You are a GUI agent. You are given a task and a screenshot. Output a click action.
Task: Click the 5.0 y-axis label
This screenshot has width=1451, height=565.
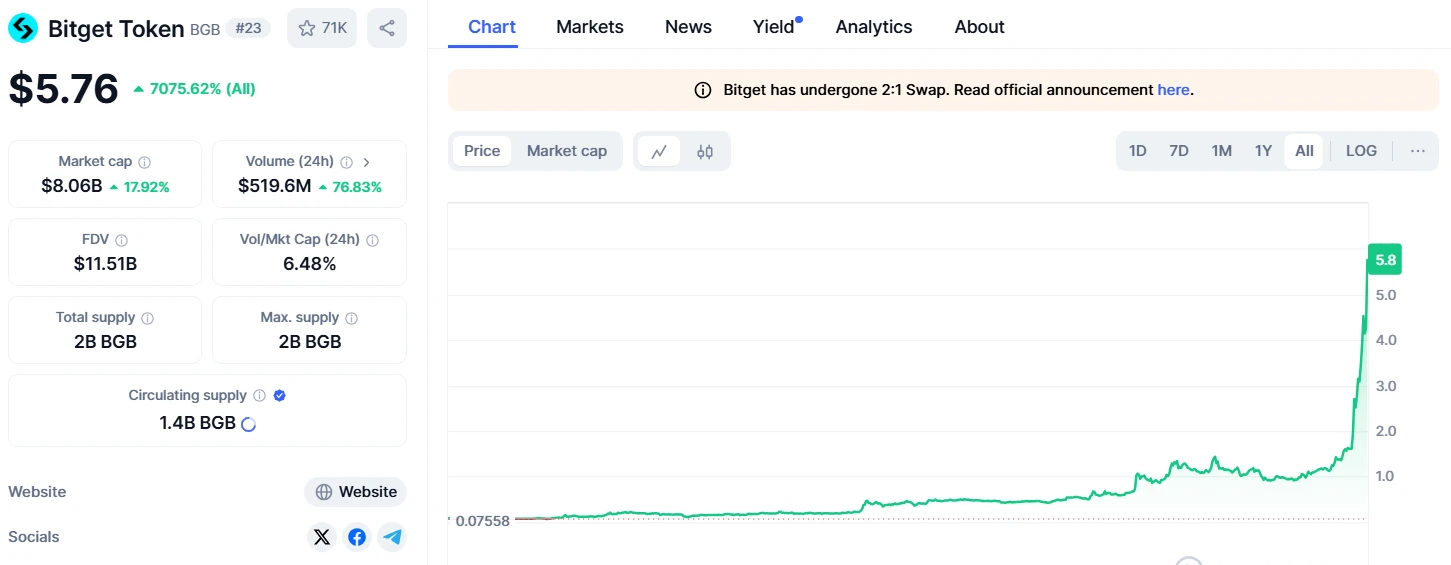click(1386, 295)
